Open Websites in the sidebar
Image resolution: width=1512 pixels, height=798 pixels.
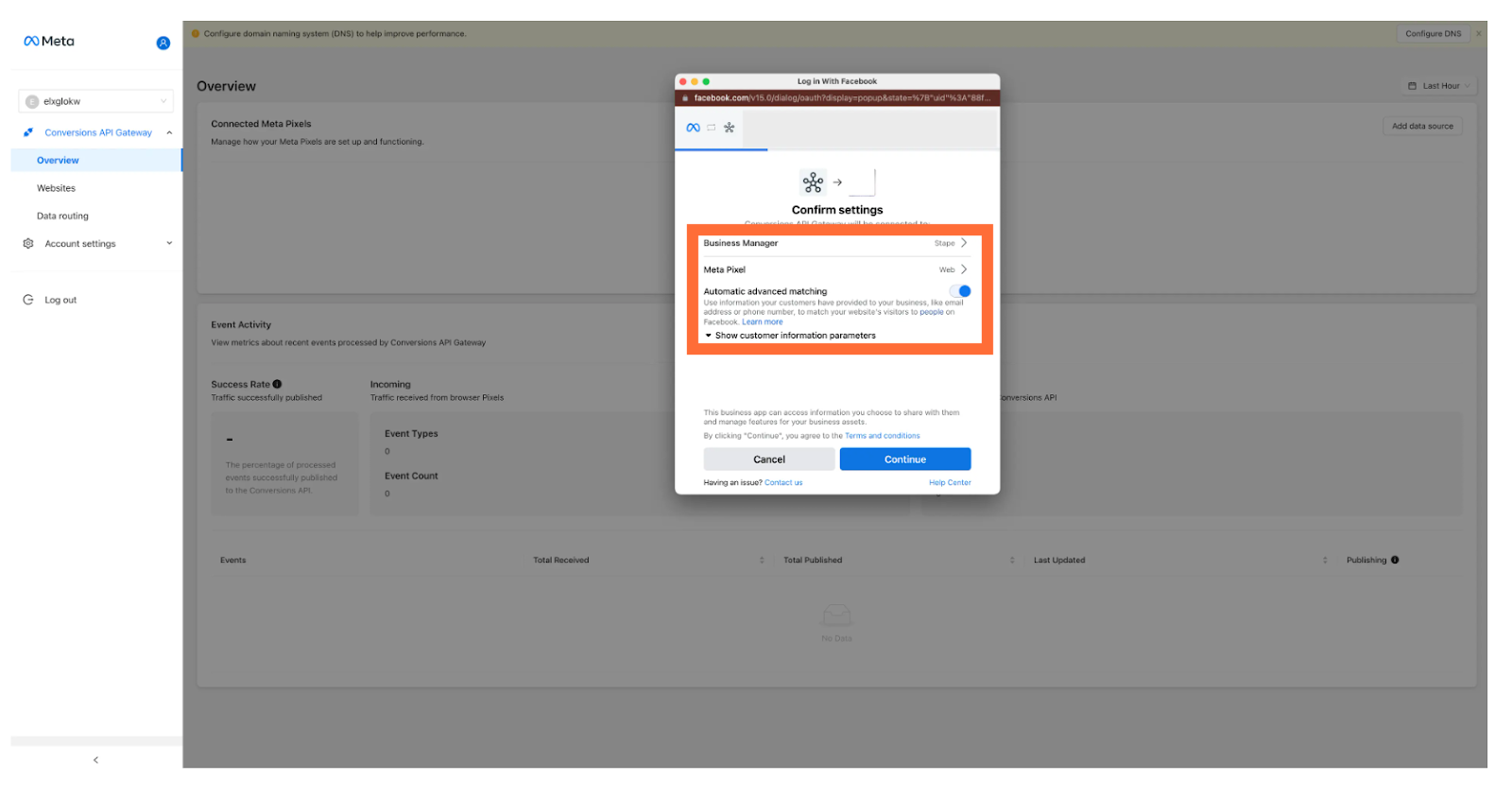(56, 188)
